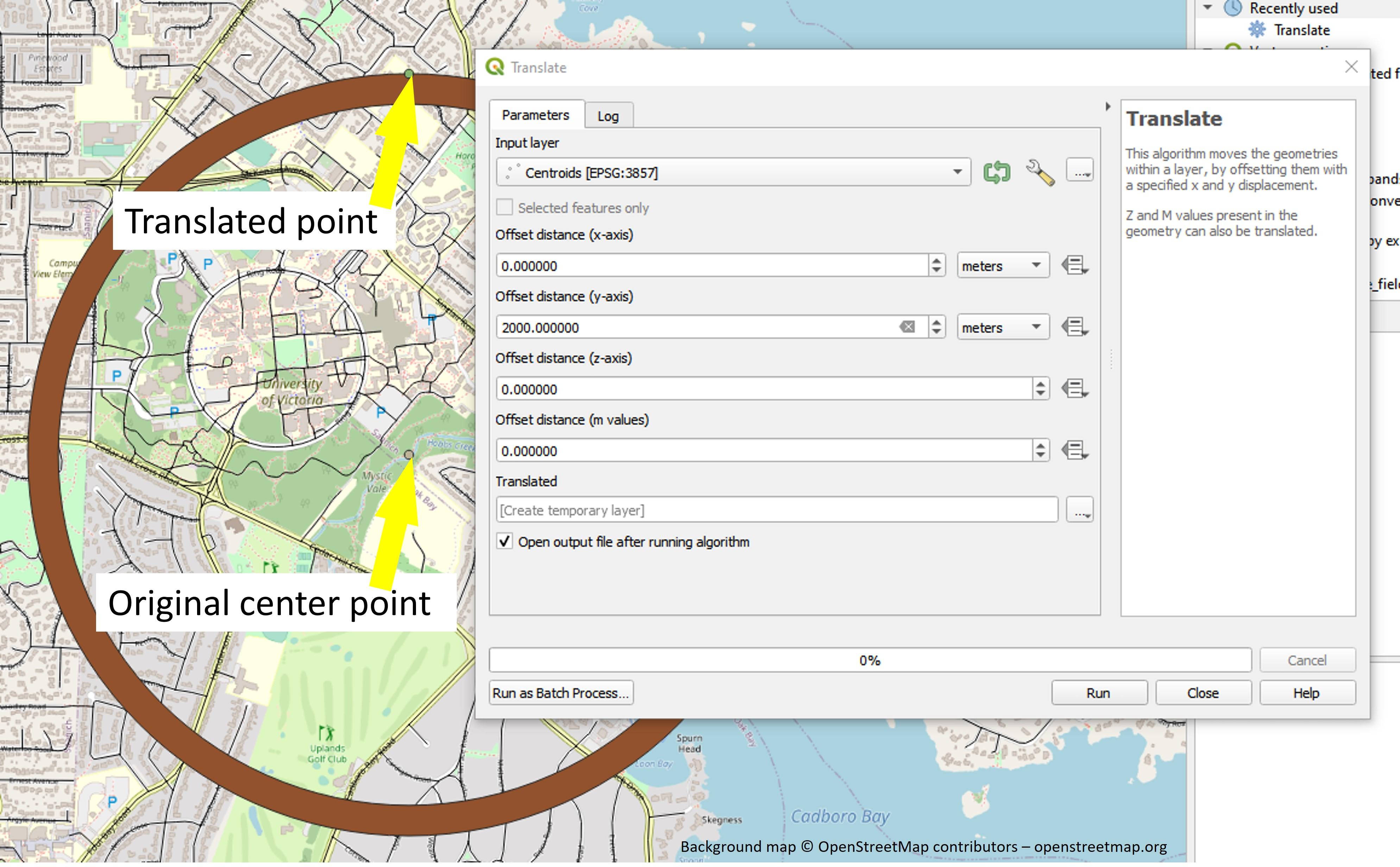Image resolution: width=1400 pixels, height=867 pixels.
Task: Click the Run button
Action: click(1098, 693)
